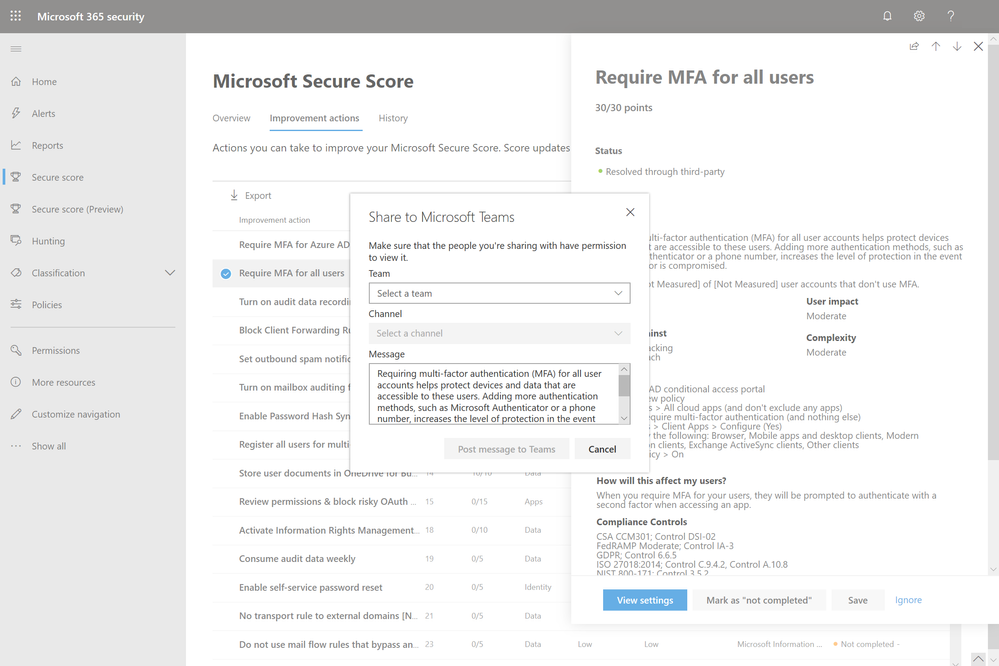Viewport: 999px width, 666px height.
Task: Select Do not use mail flow rules row
Action: 580,645
